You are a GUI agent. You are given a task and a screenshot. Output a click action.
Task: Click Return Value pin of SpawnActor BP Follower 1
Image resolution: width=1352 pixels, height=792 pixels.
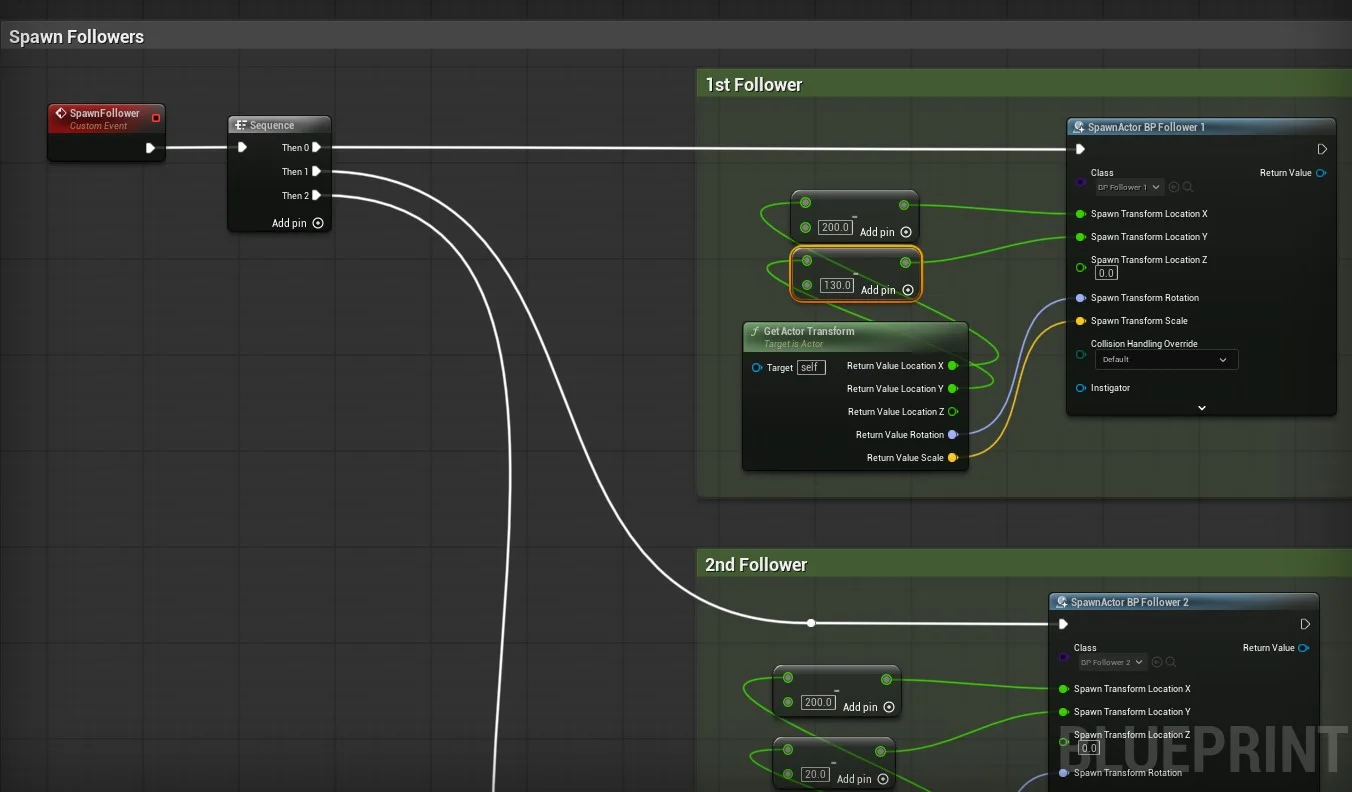pyautogui.click(x=1321, y=173)
